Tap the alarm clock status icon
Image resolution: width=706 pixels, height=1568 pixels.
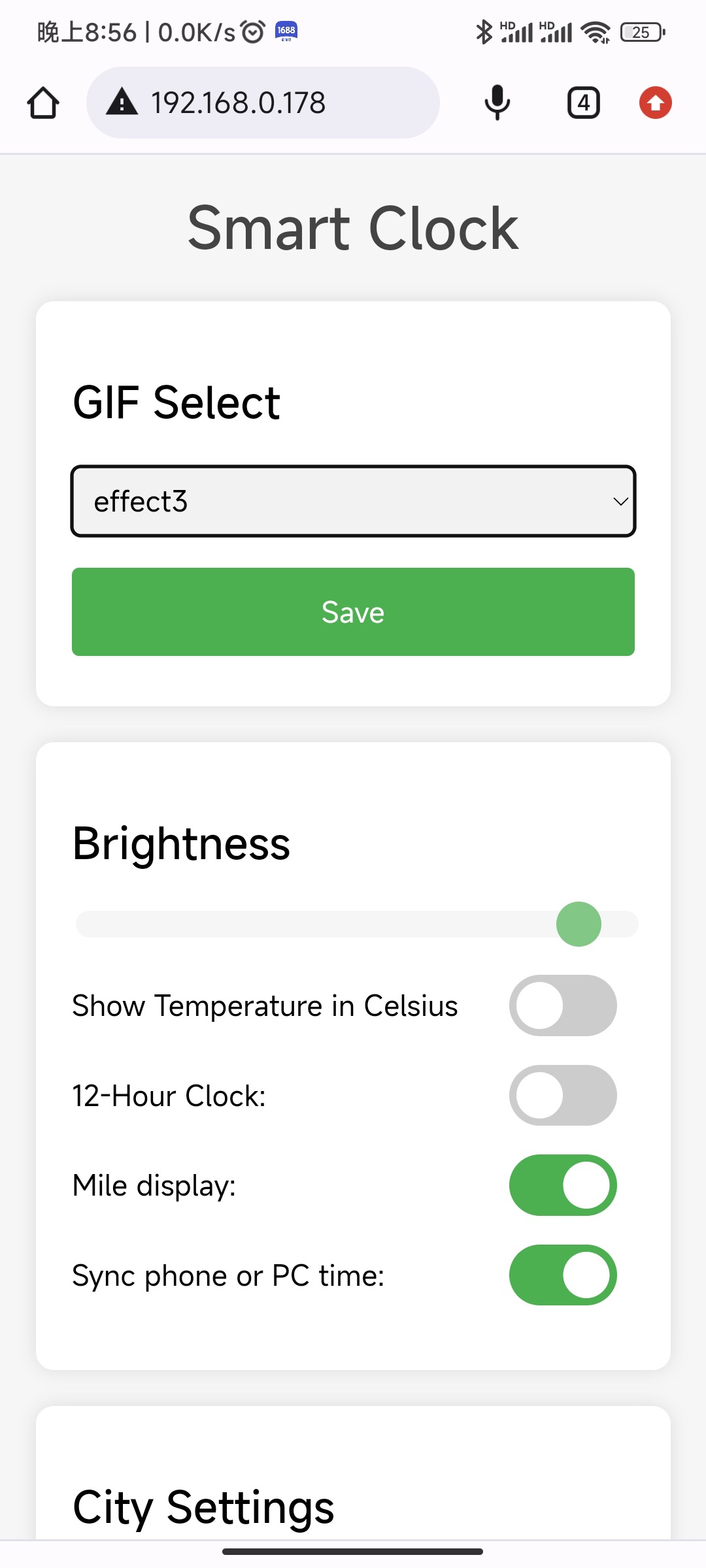click(253, 31)
